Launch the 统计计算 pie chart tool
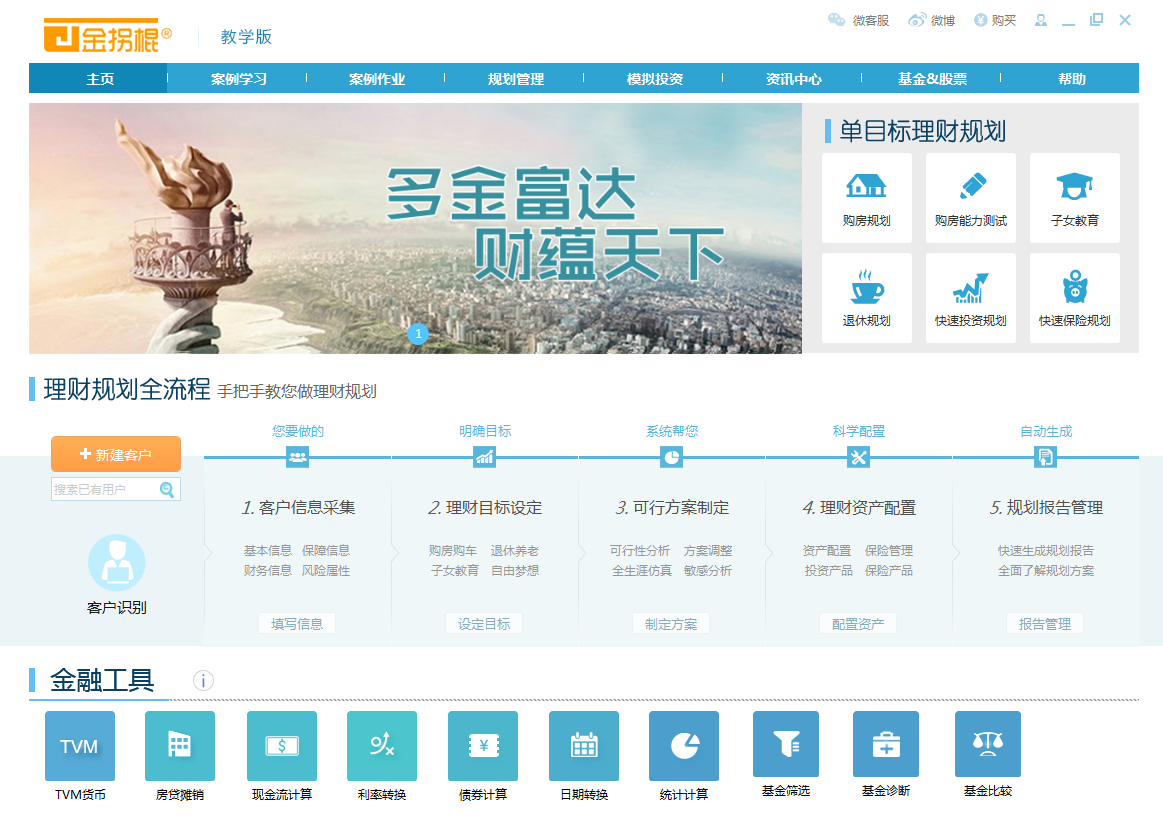Viewport: 1163px width, 826px height. (x=684, y=746)
